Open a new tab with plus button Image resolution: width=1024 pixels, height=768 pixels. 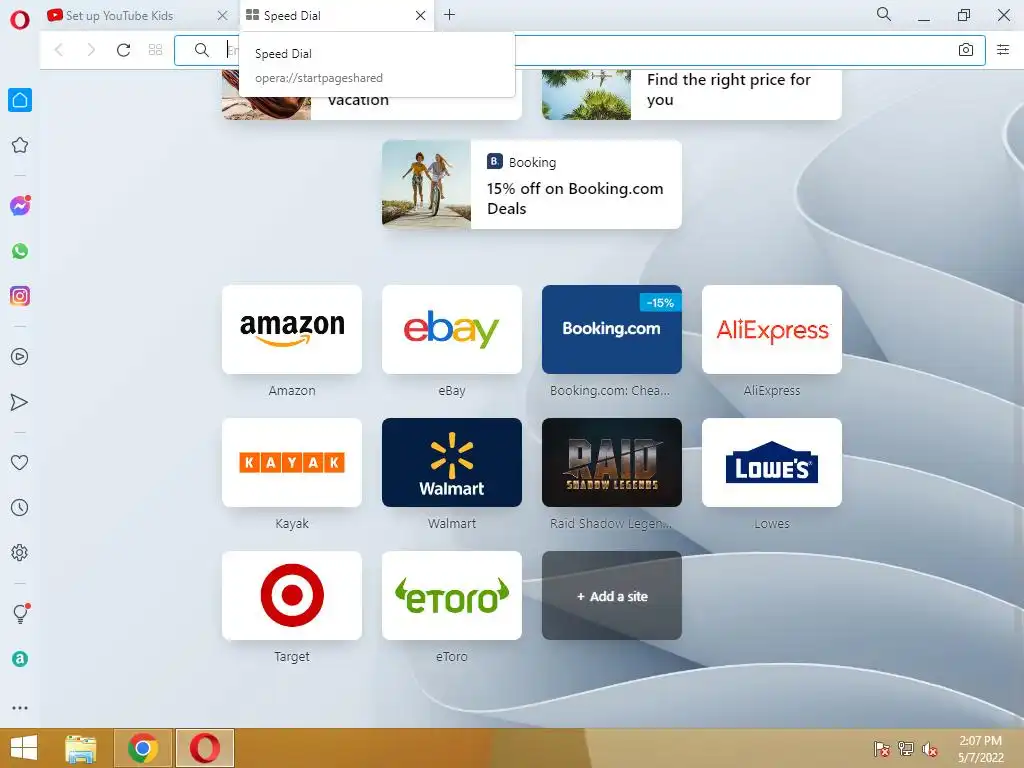[x=449, y=15]
